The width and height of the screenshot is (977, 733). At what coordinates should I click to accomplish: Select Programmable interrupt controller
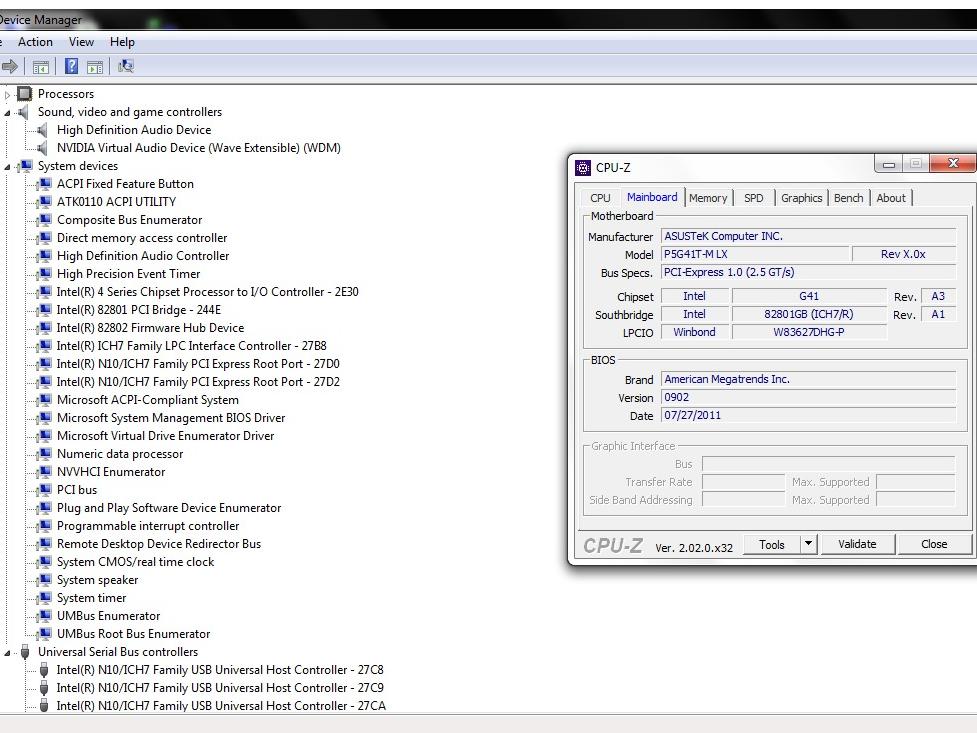148,526
